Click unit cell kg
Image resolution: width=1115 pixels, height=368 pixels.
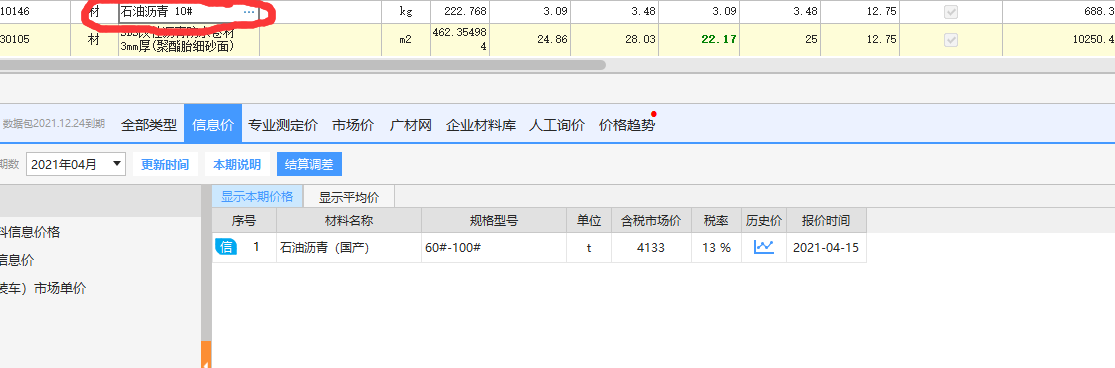point(406,12)
